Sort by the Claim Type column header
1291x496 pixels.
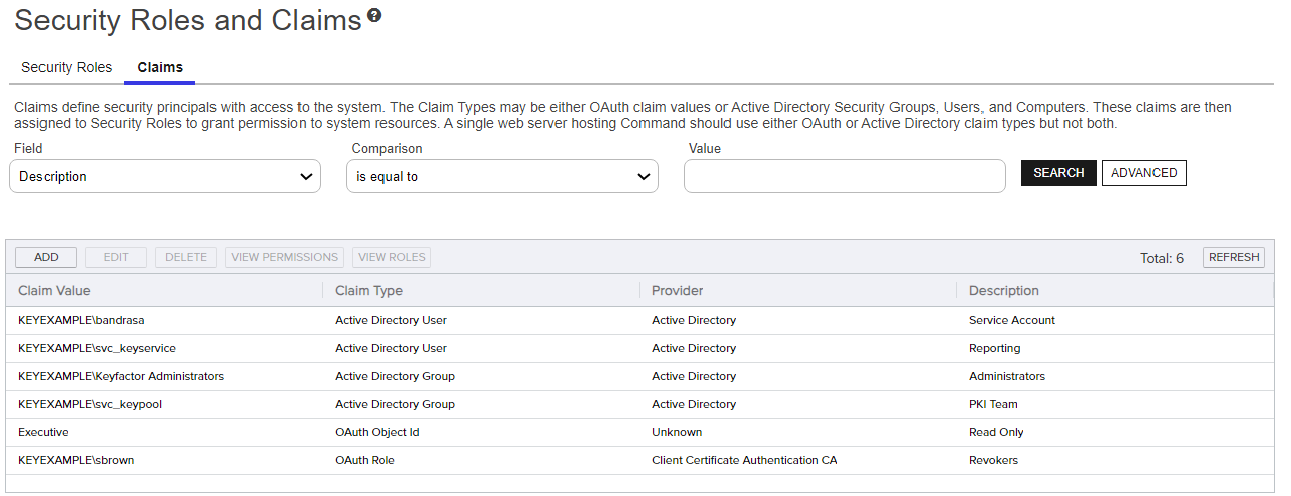click(369, 291)
